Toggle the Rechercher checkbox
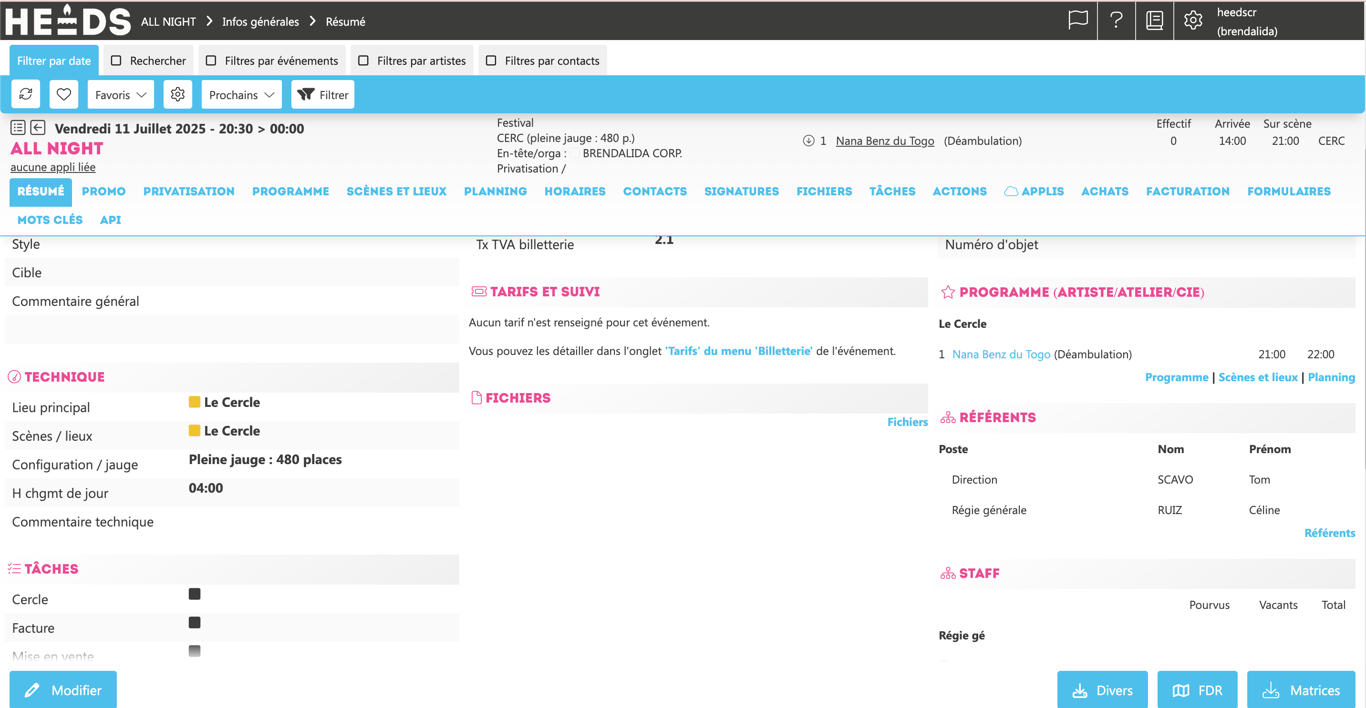The width and height of the screenshot is (1366, 708). pos(116,61)
